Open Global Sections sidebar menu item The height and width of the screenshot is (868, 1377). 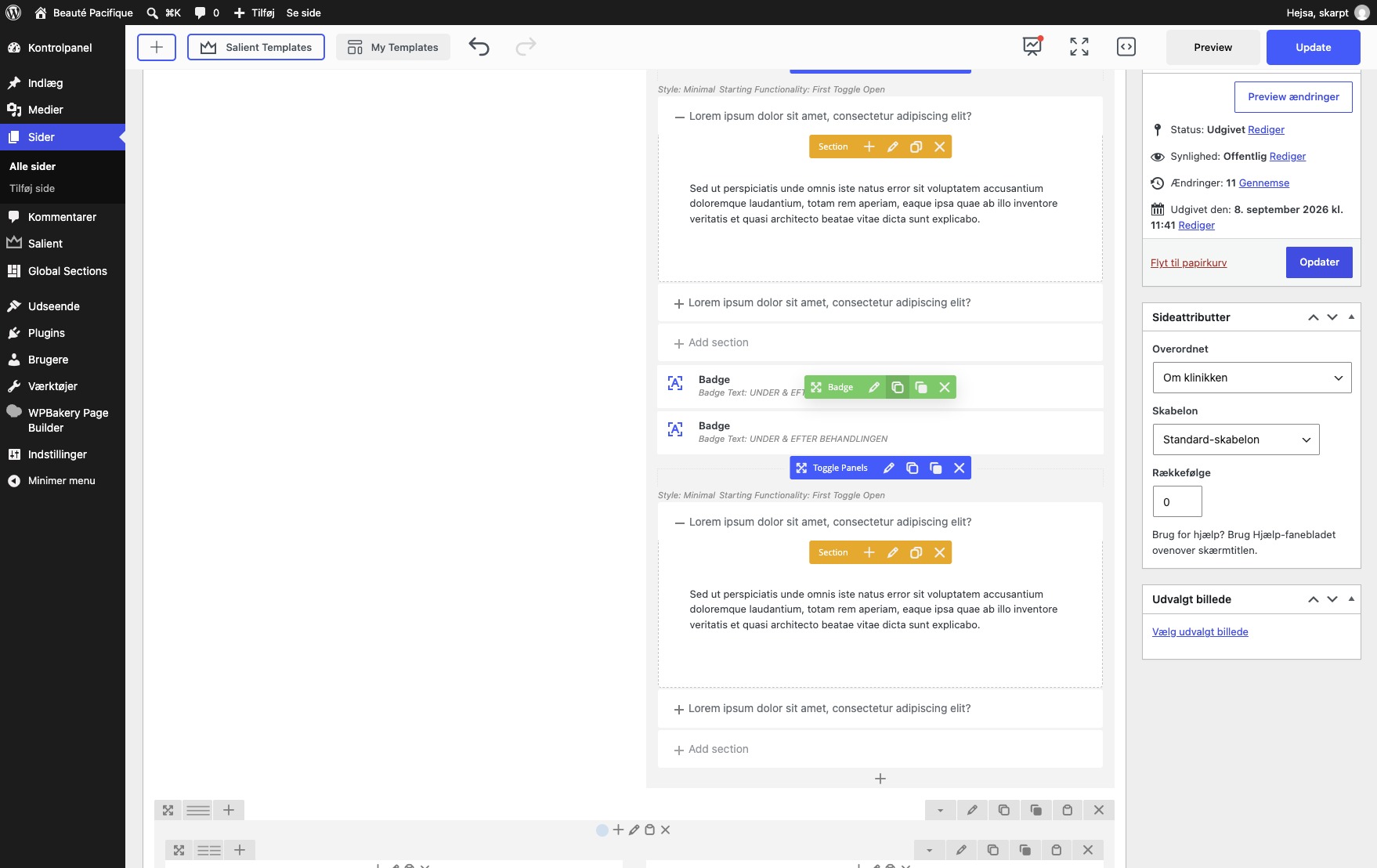click(67, 271)
